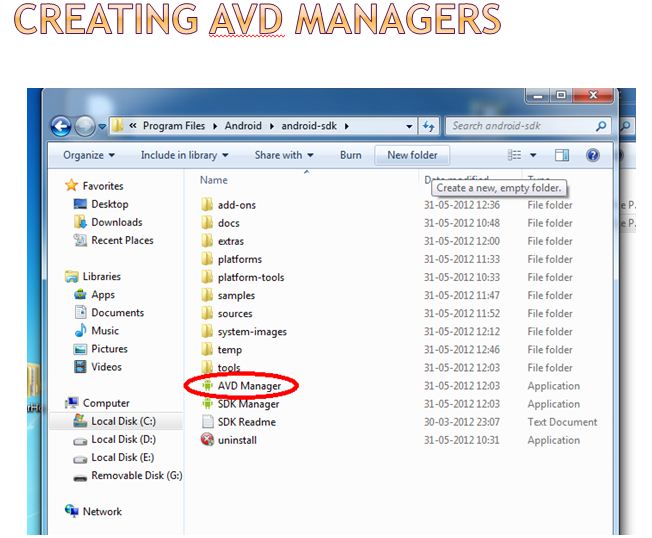Image resolution: width=652 pixels, height=538 pixels.
Task: Open the Pictures library
Action: [x=109, y=349]
